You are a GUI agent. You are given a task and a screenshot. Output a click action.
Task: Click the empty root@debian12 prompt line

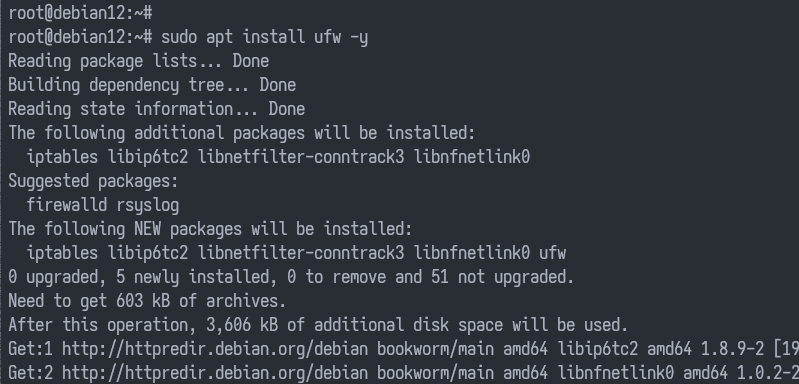click(80, 13)
